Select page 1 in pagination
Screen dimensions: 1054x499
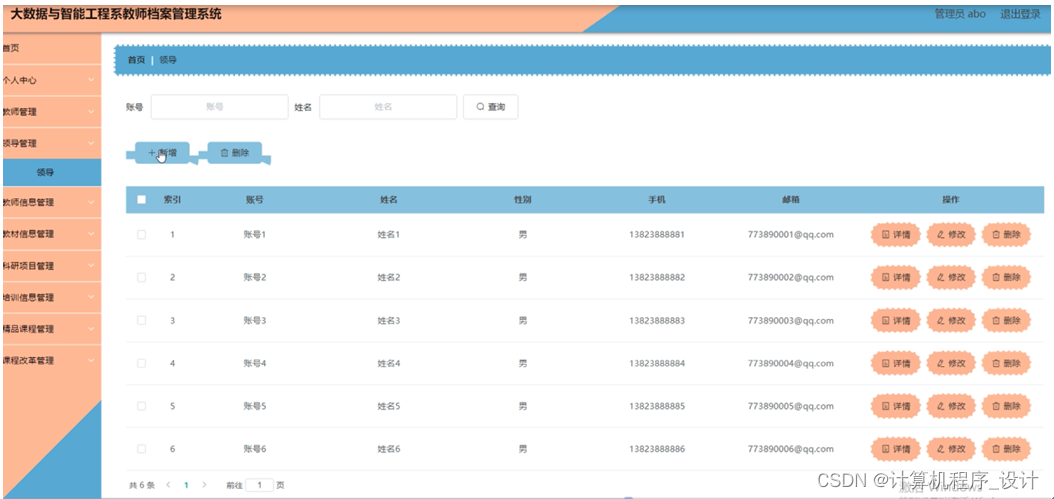tap(186, 484)
